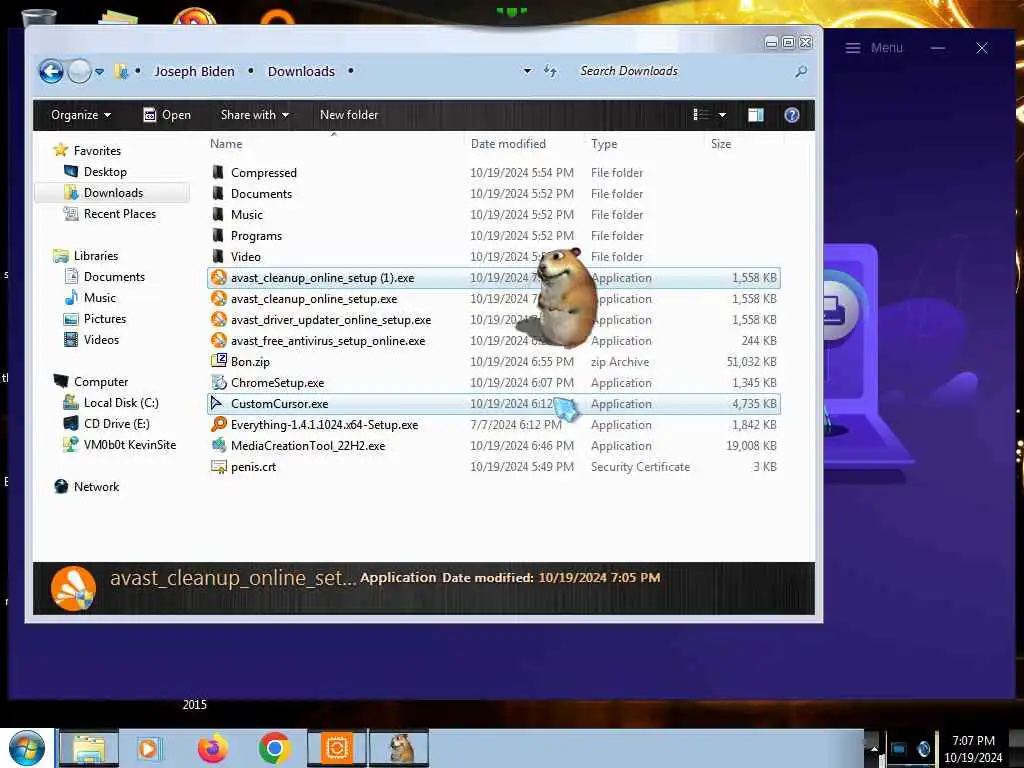Select Computer in the navigation pane
Screen dimensions: 1024x768
(x=101, y=381)
